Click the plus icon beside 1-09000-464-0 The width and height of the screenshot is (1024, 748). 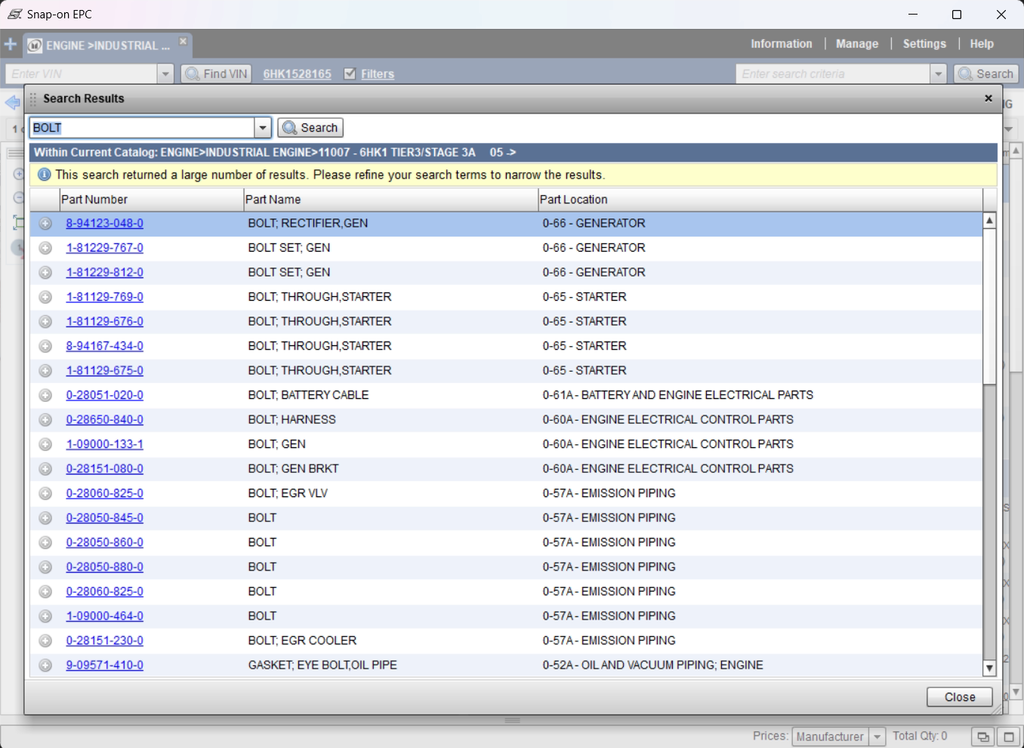pyautogui.click(x=45, y=616)
